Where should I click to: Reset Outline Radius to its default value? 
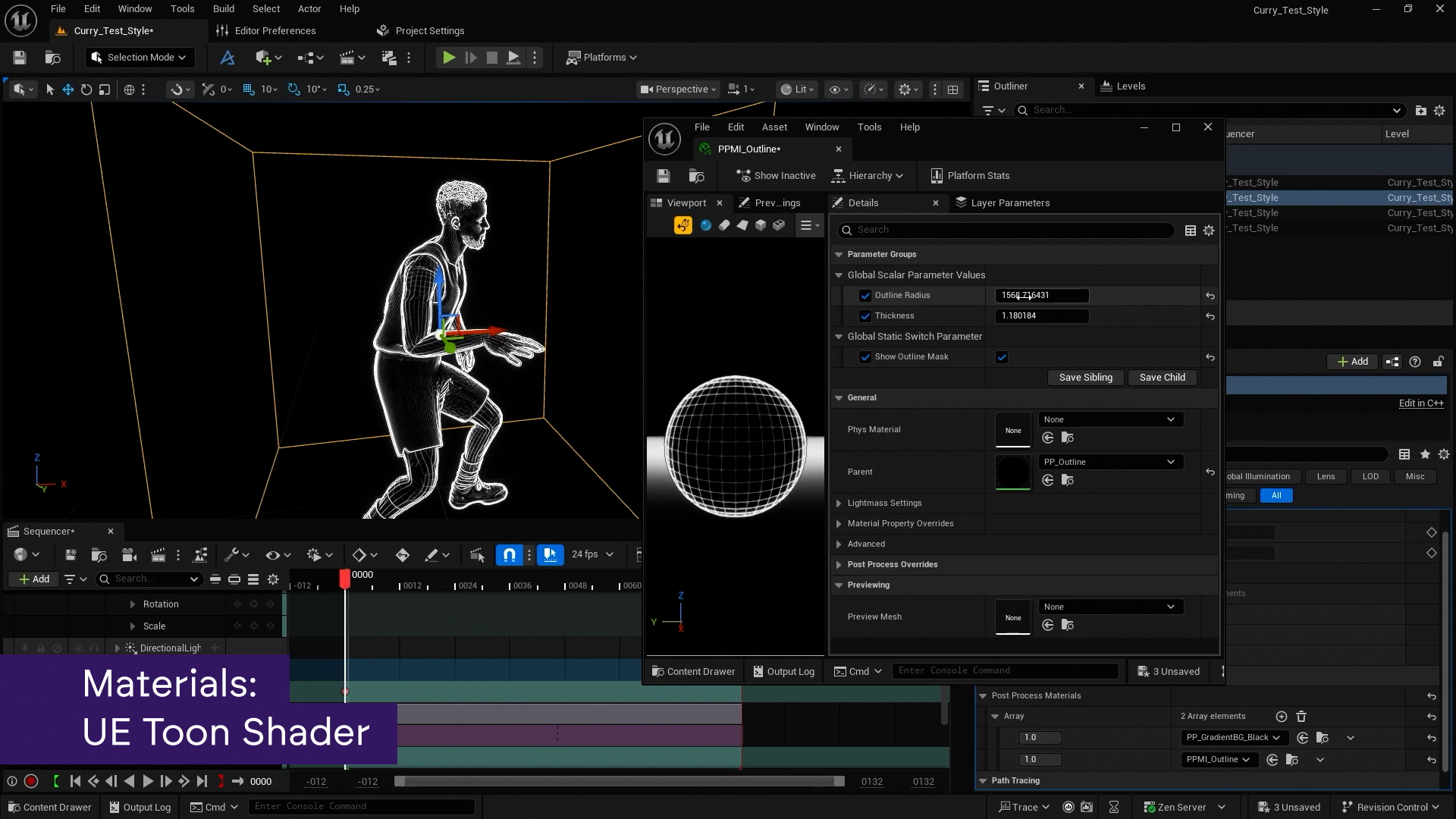1210,296
